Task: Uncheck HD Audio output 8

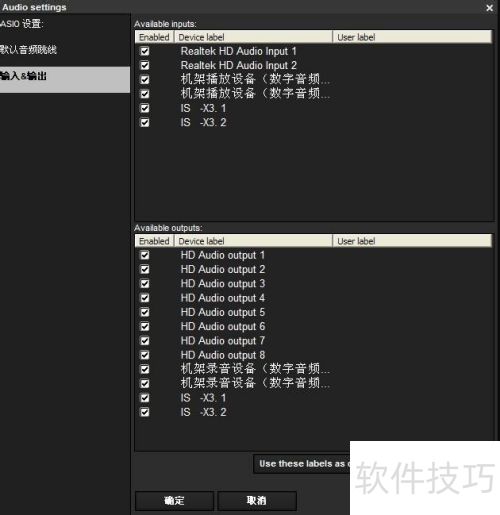Action: click(145, 355)
